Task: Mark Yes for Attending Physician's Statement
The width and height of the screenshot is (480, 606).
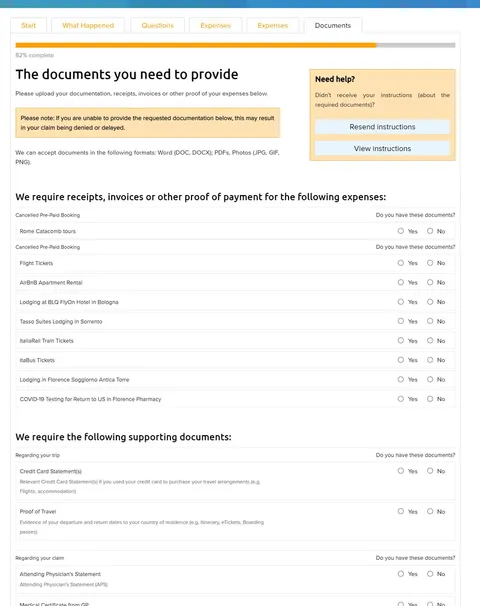Action: point(401,574)
